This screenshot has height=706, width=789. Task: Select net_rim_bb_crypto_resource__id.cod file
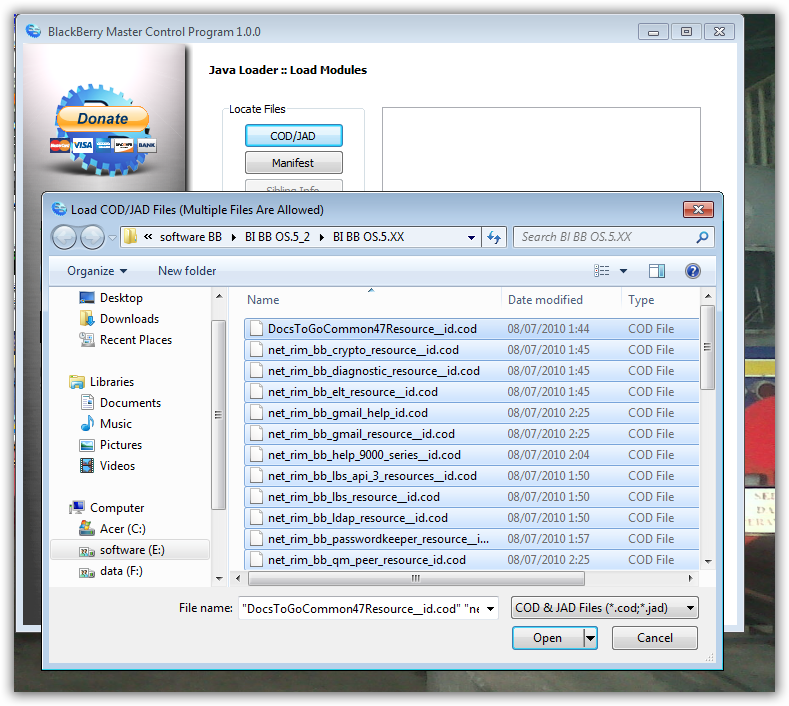[471, 350]
